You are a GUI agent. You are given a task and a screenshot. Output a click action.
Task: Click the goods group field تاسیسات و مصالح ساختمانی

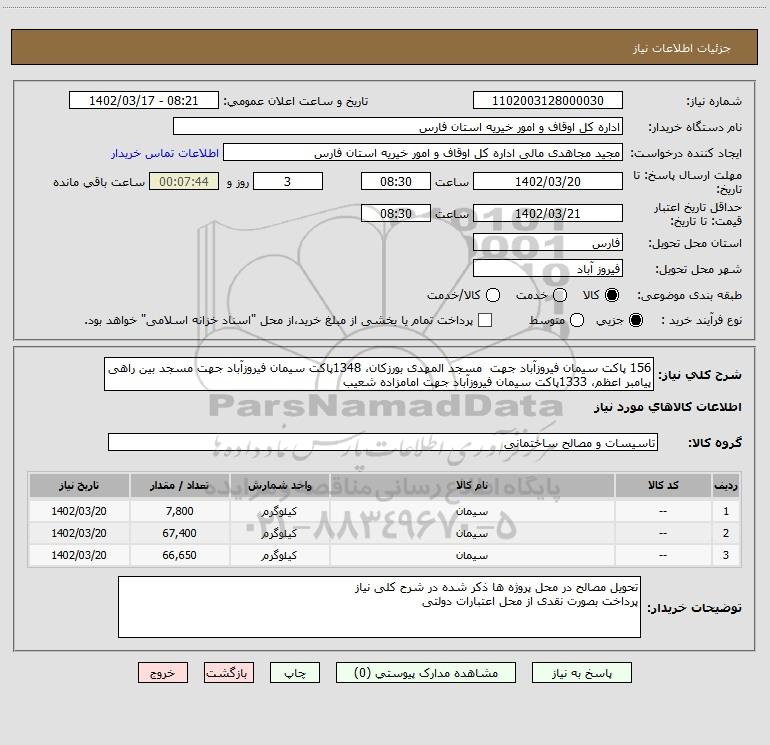pyautogui.click(x=383, y=442)
